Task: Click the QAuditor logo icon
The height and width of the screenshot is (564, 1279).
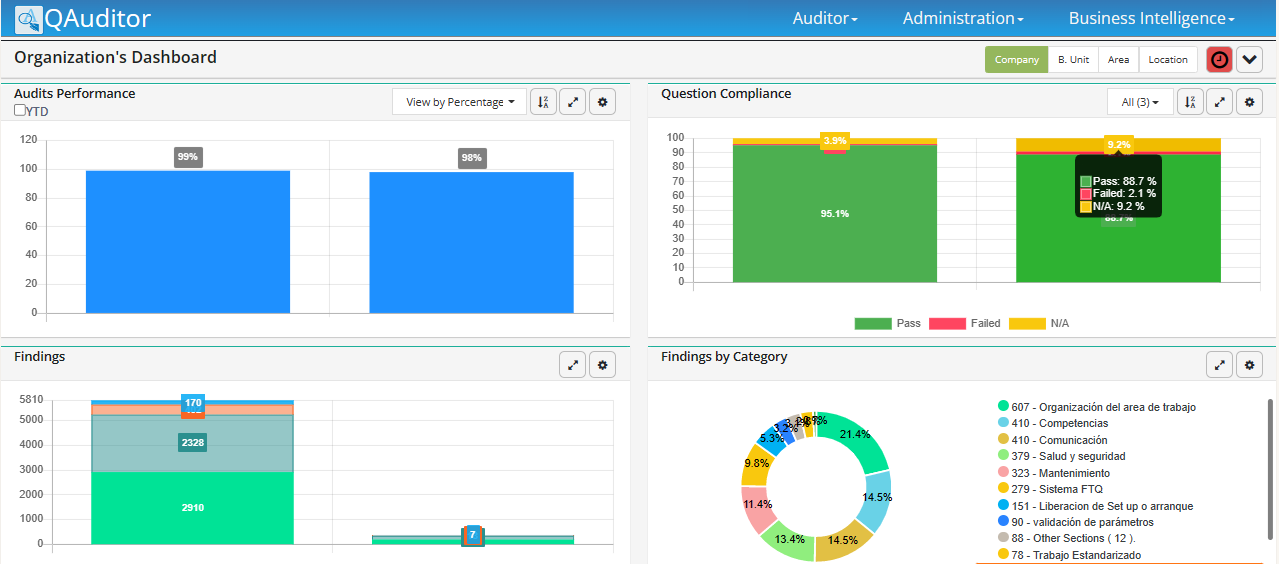Action: point(29,18)
